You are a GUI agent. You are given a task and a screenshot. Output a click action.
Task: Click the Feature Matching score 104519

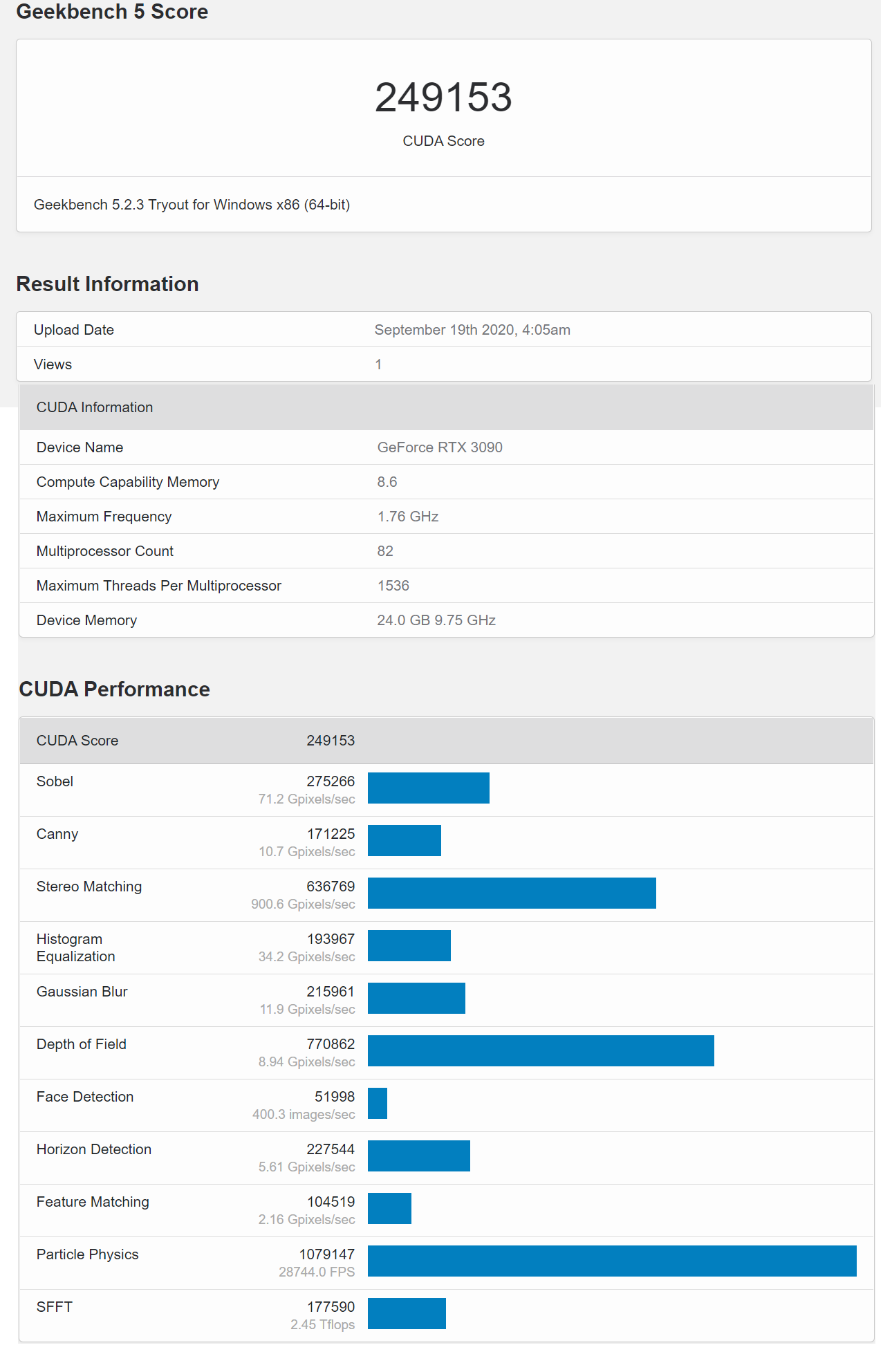(x=331, y=1202)
